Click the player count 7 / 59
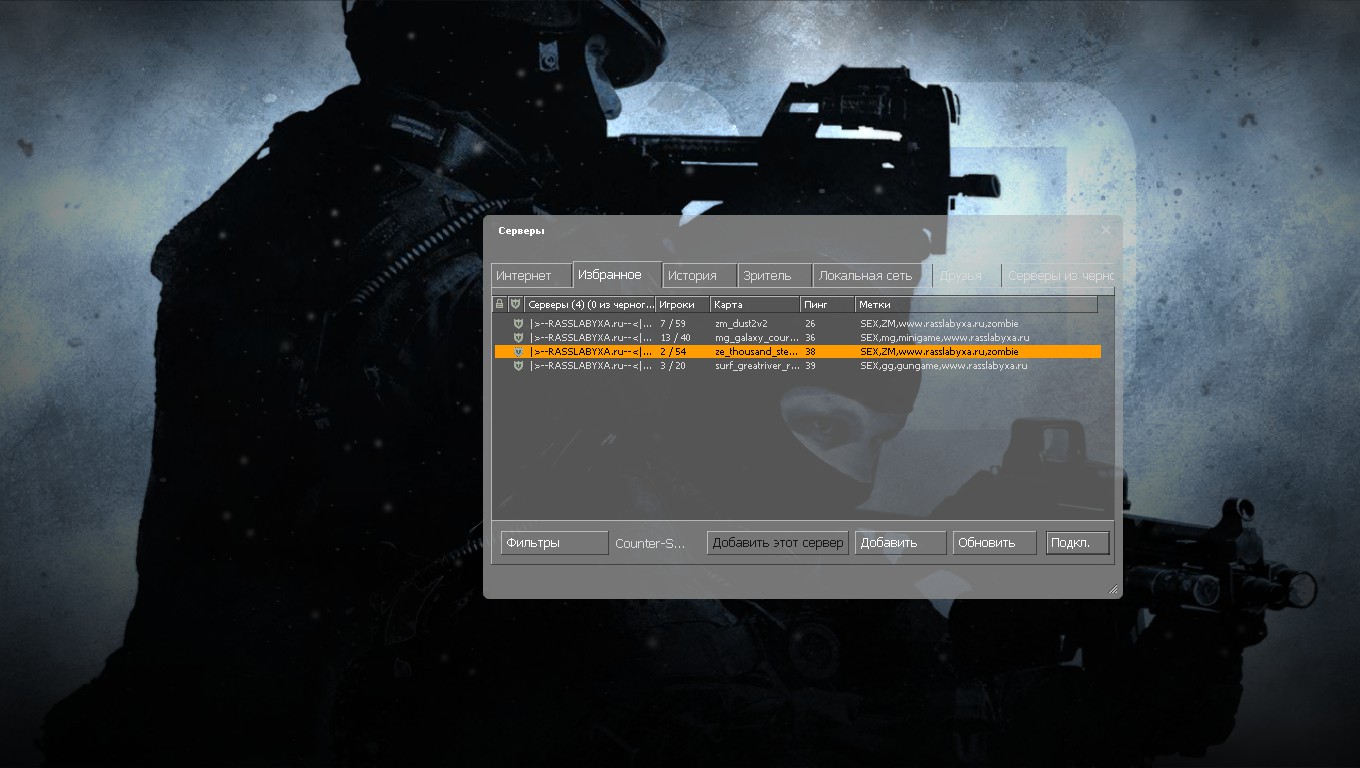 click(673, 324)
